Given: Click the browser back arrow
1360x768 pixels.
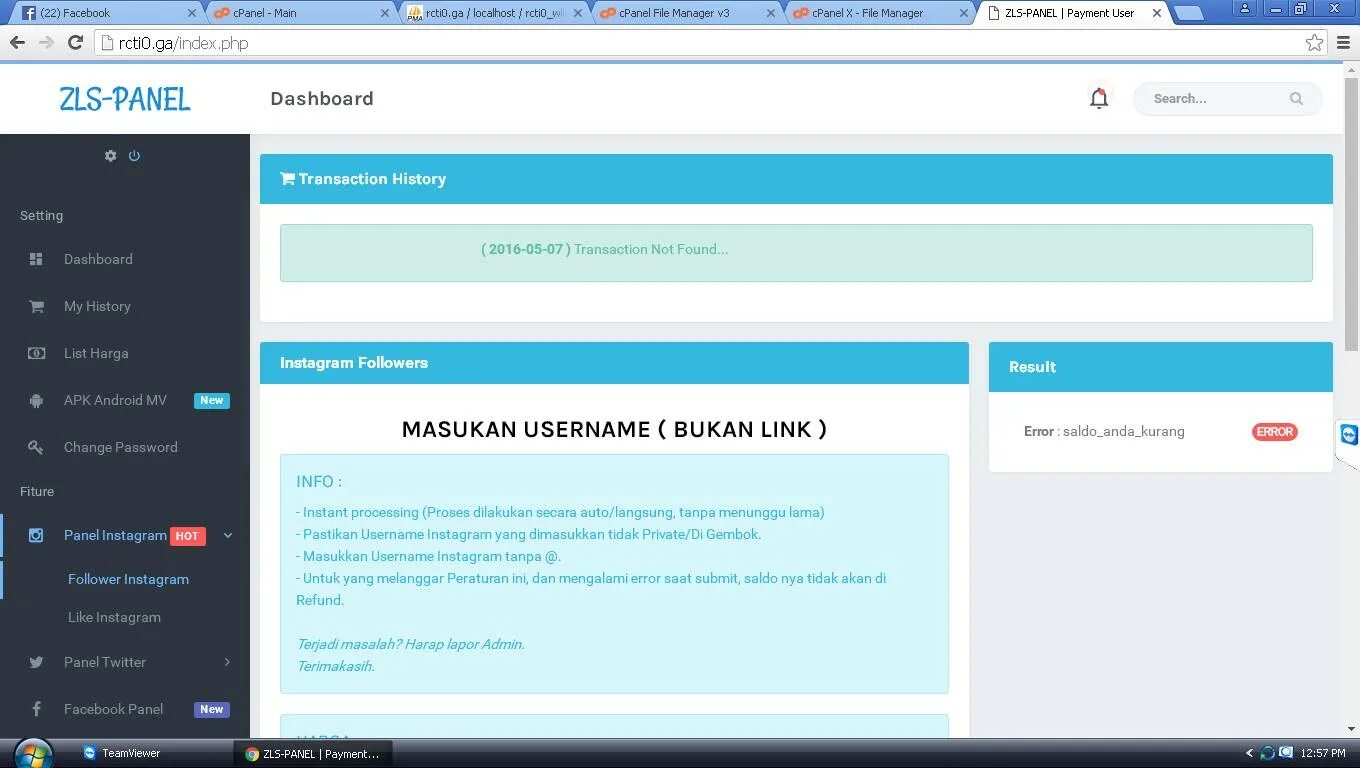Looking at the screenshot, I should [17, 42].
